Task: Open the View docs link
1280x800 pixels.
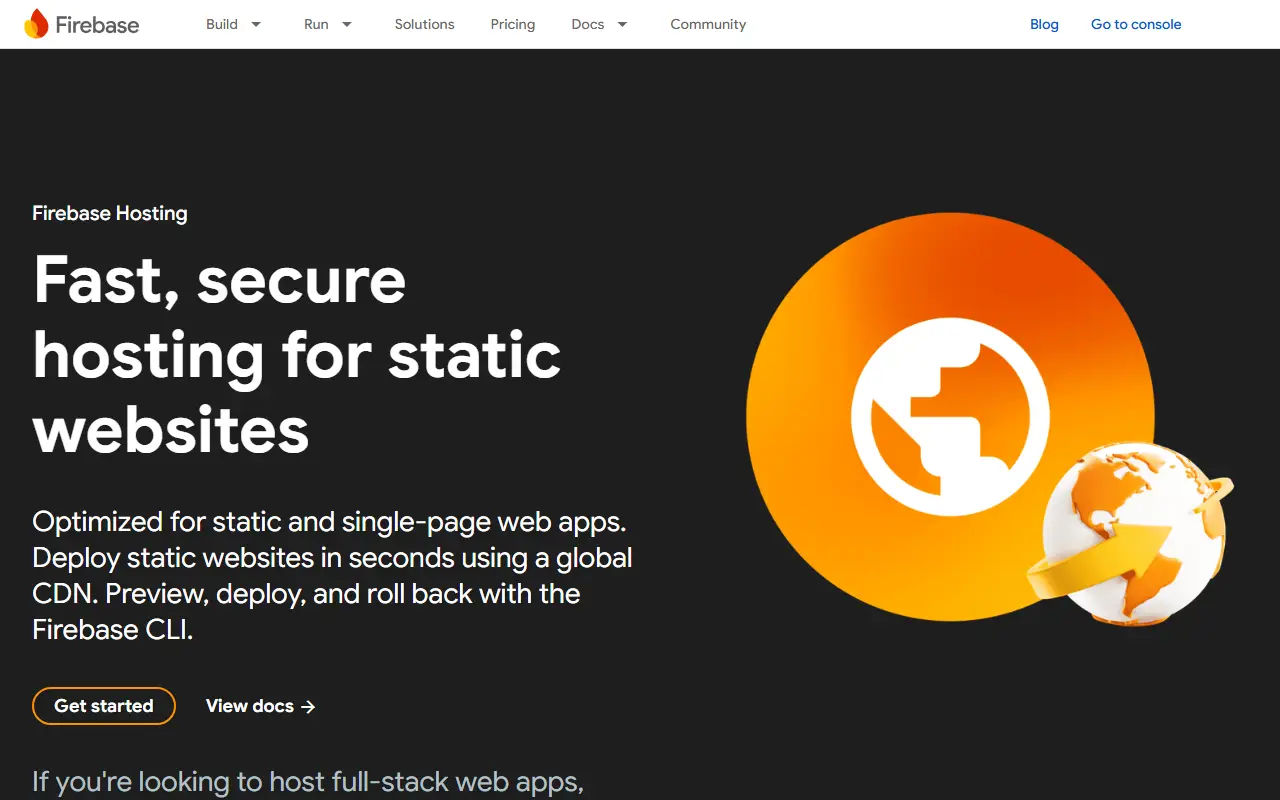Action: click(x=261, y=706)
